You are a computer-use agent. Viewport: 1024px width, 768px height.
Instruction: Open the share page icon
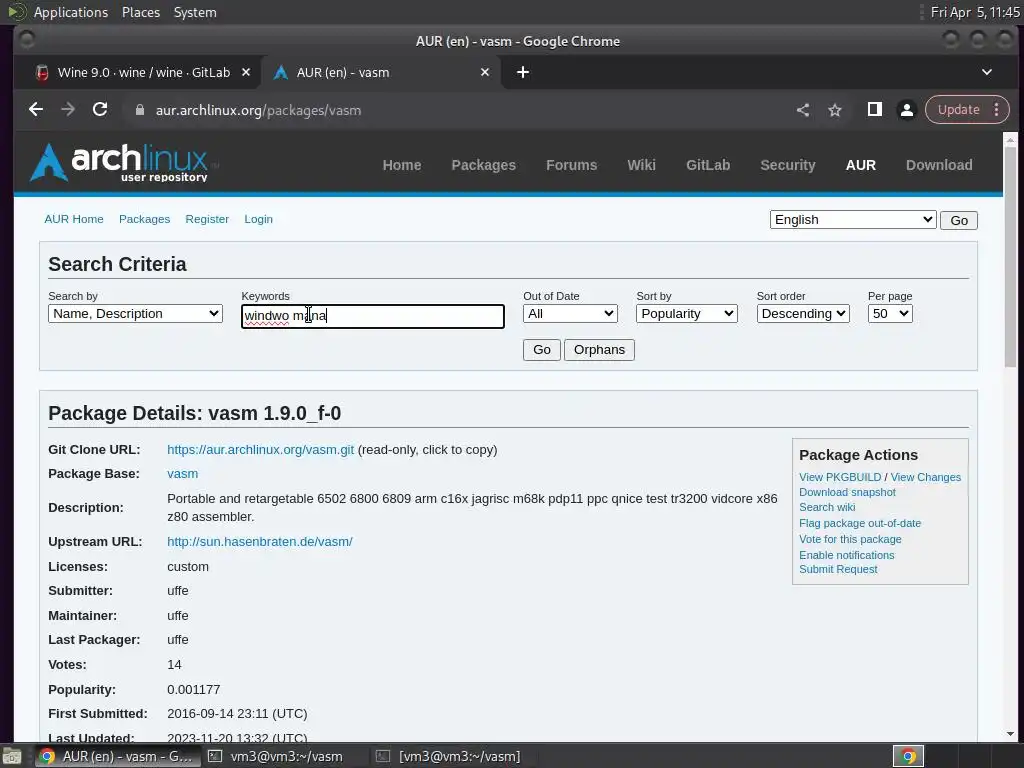(803, 110)
